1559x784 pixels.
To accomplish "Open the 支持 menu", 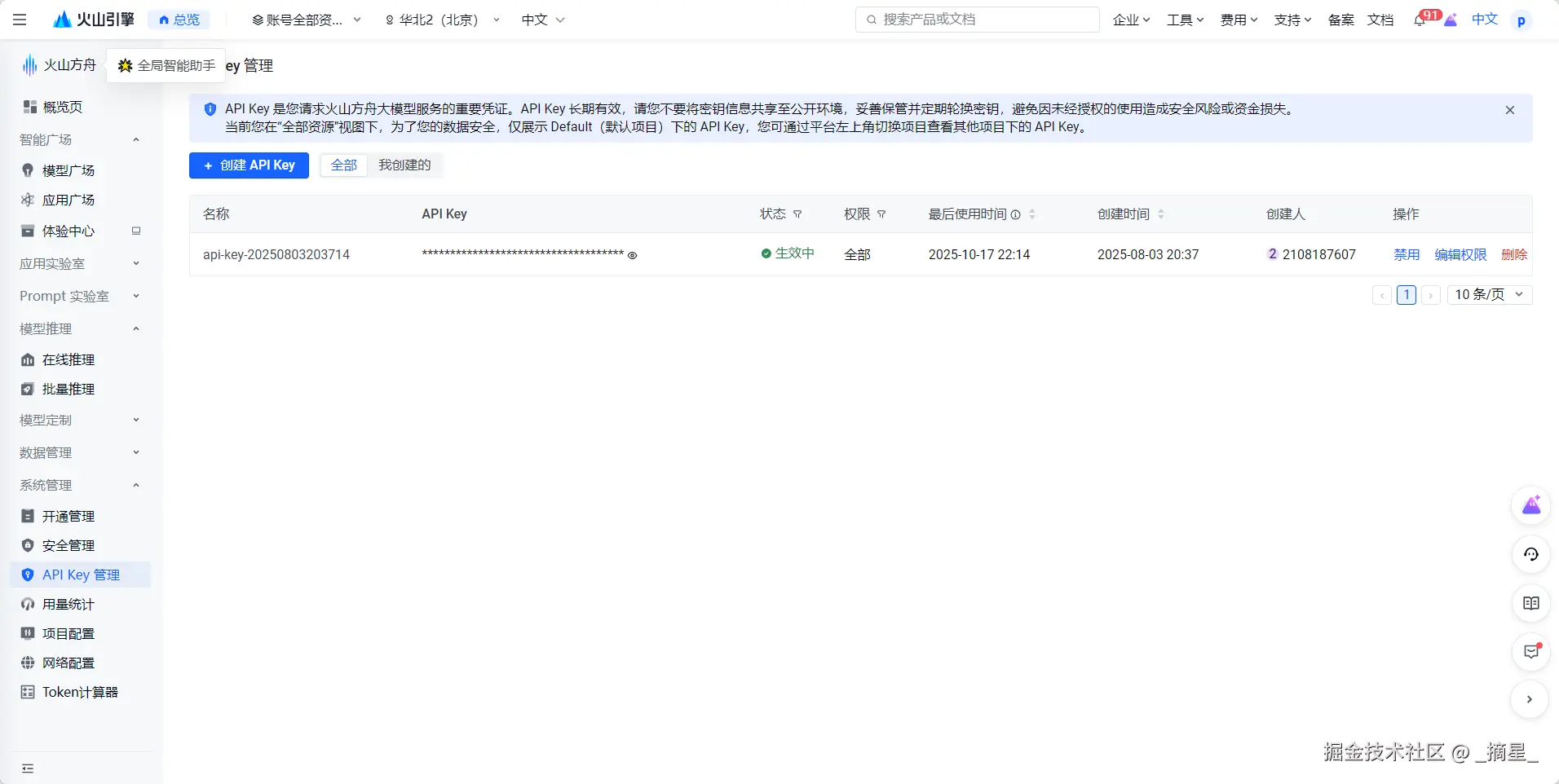I will click(x=1292, y=20).
